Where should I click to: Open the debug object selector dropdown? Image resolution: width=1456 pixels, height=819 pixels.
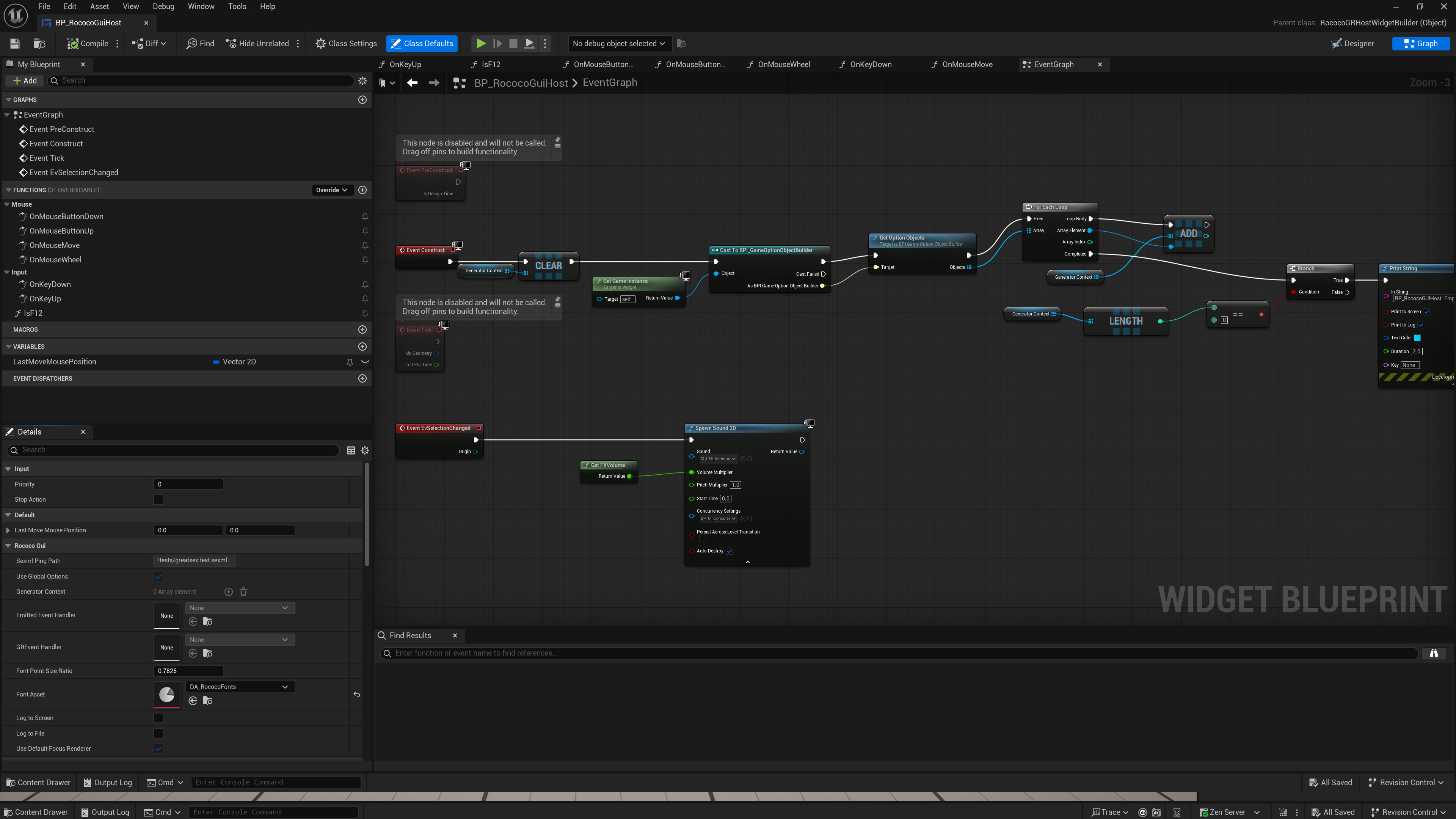point(618,44)
